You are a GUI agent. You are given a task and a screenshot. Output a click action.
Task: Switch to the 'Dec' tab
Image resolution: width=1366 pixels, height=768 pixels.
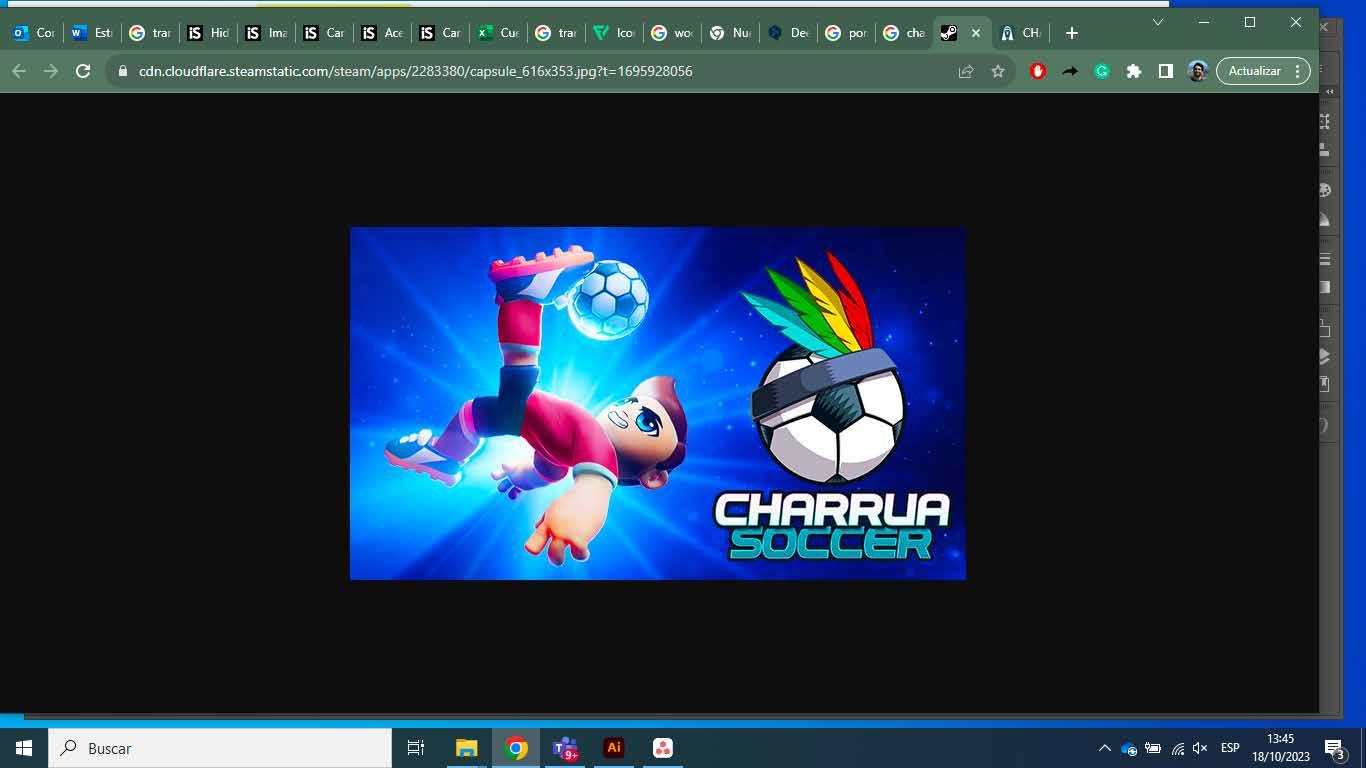[x=787, y=33]
